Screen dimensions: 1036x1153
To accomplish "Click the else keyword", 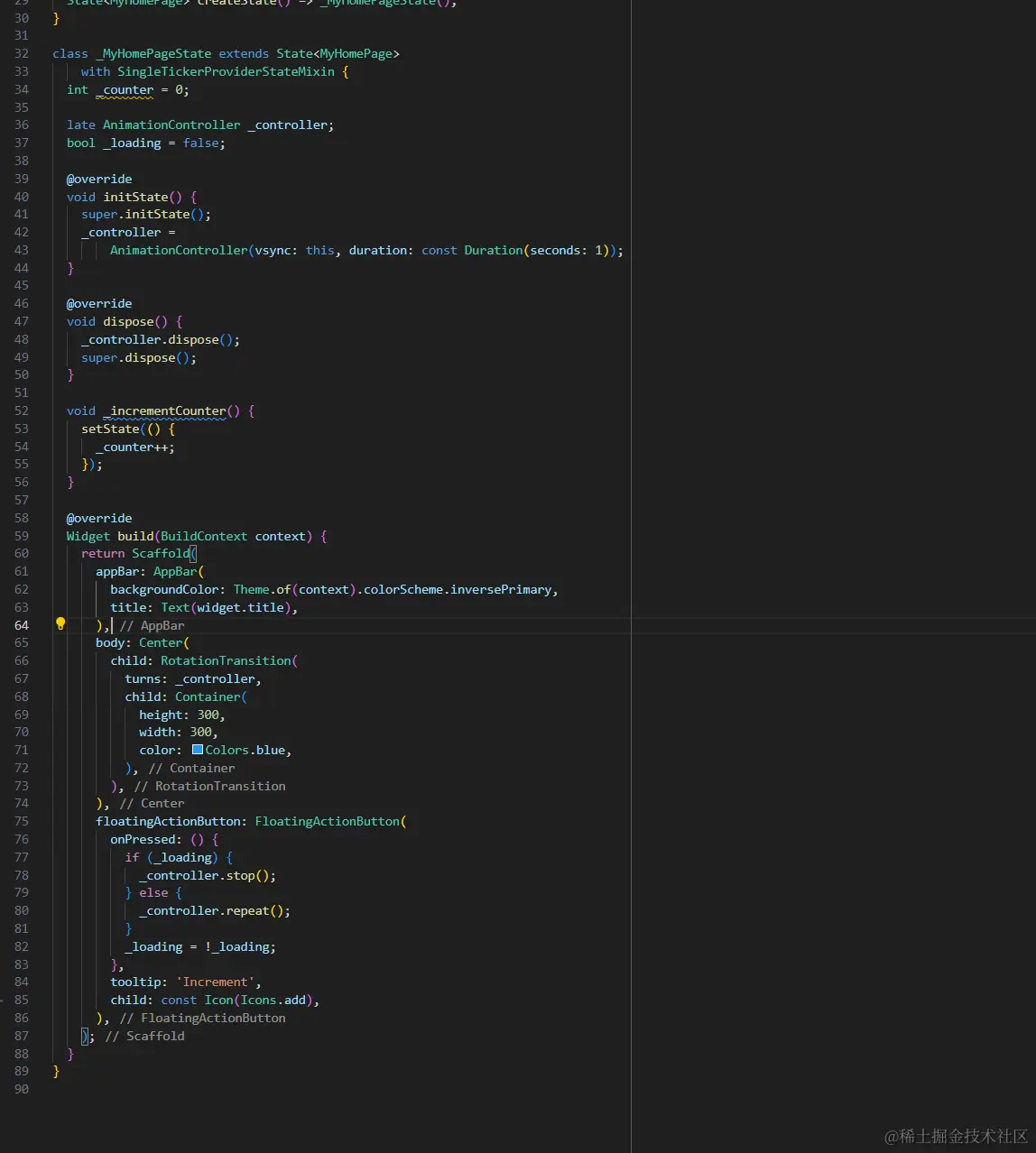I will tap(153, 892).
